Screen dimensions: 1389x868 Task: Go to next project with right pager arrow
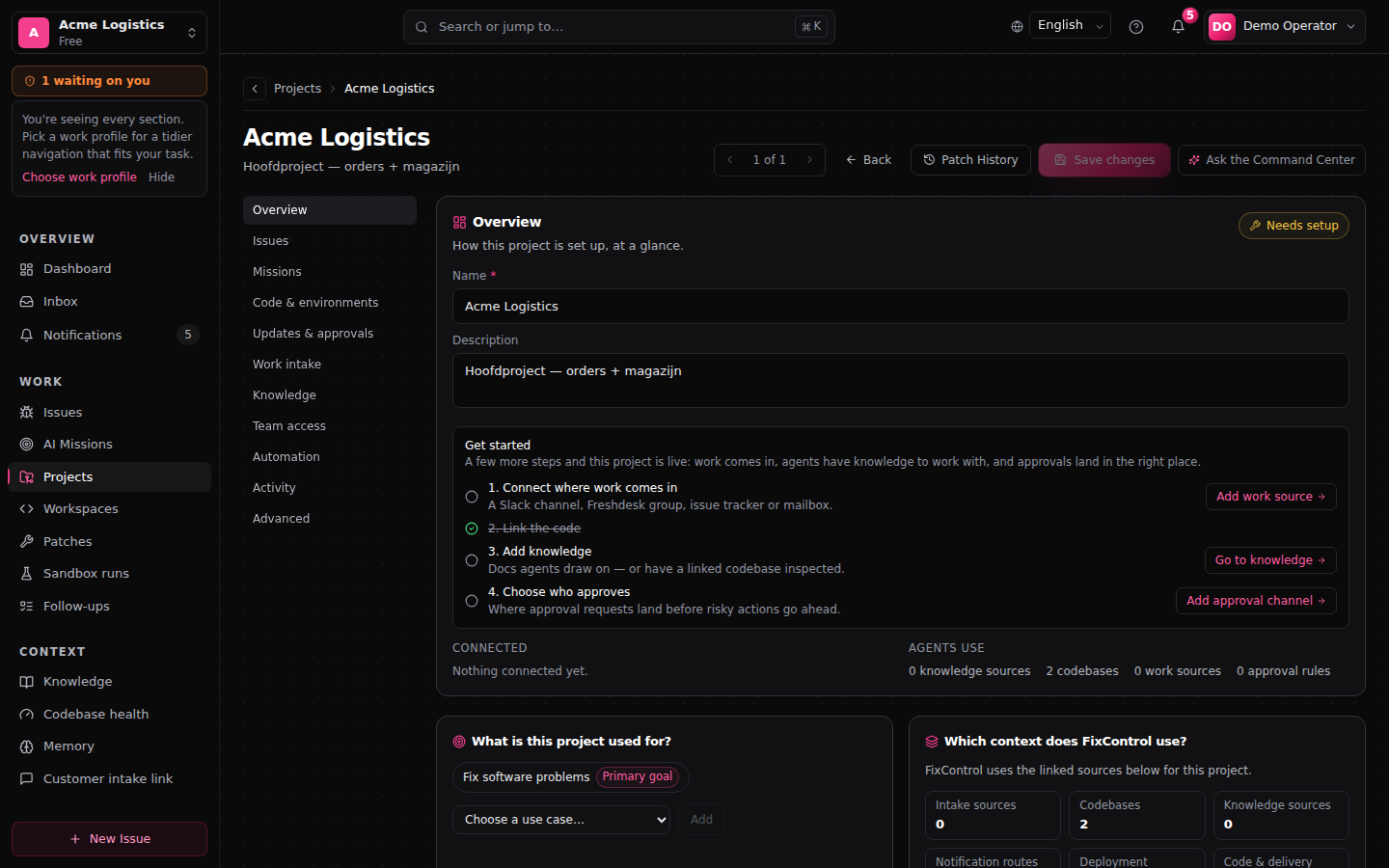(809, 160)
